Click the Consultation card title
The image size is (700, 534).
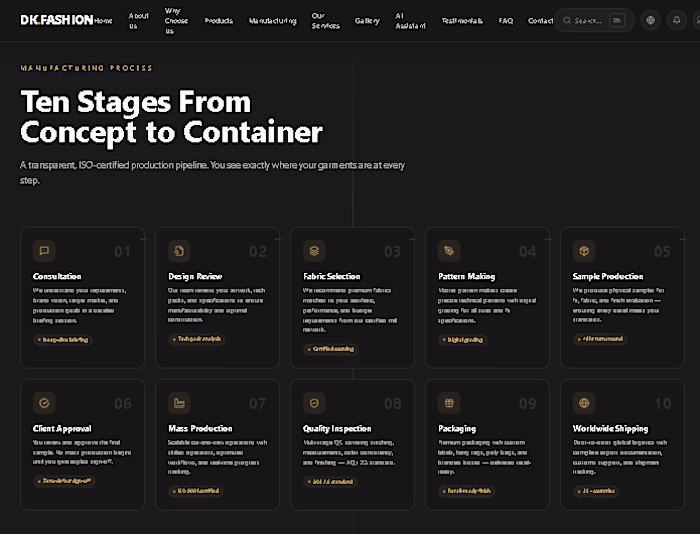pos(57,276)
